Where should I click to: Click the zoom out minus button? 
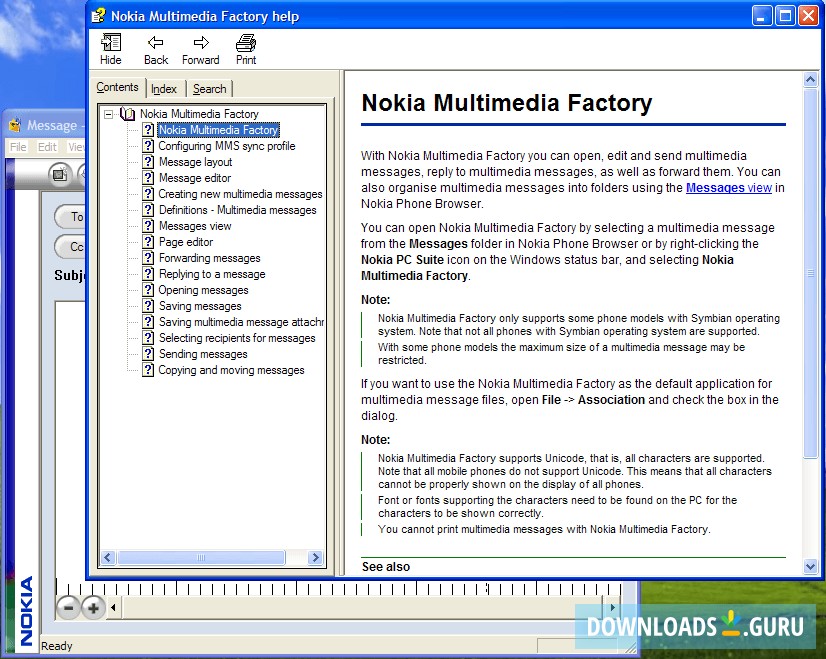[x=68, y=607]
